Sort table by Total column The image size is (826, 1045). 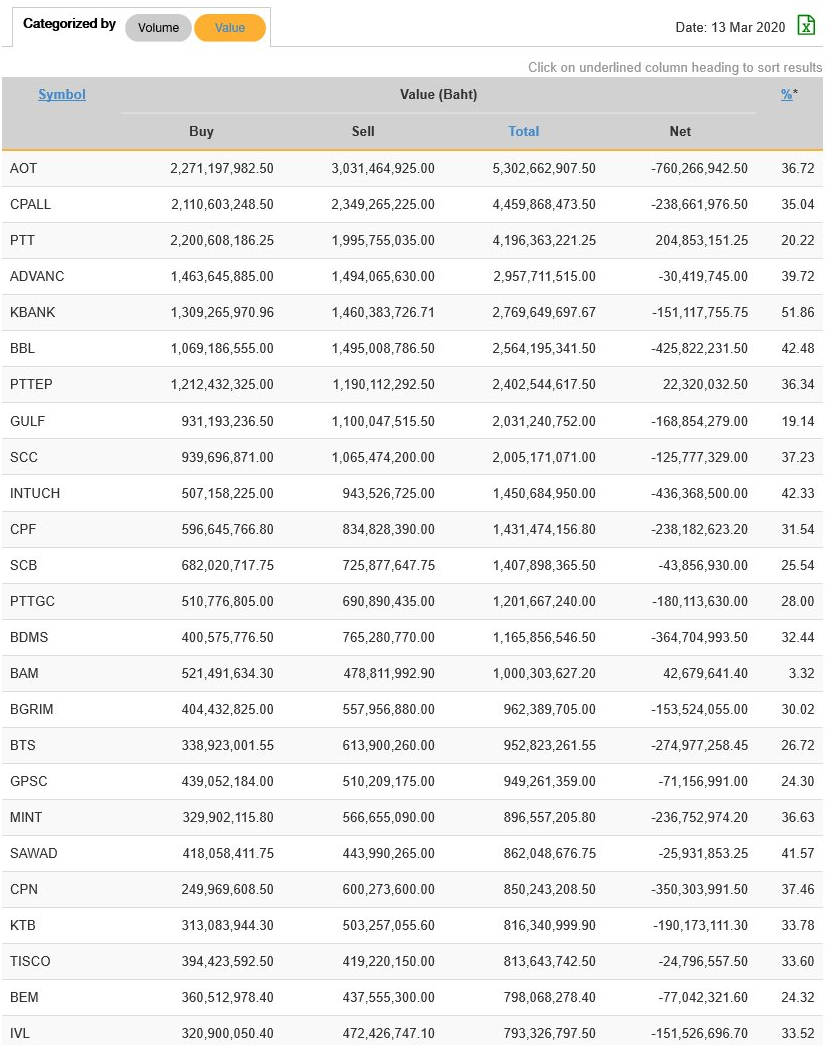pos(523,131)
